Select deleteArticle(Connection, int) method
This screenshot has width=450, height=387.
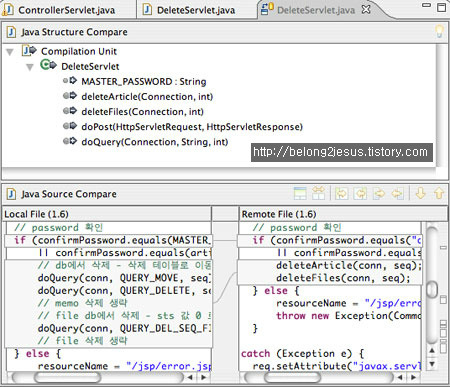(x=147, y=97)
